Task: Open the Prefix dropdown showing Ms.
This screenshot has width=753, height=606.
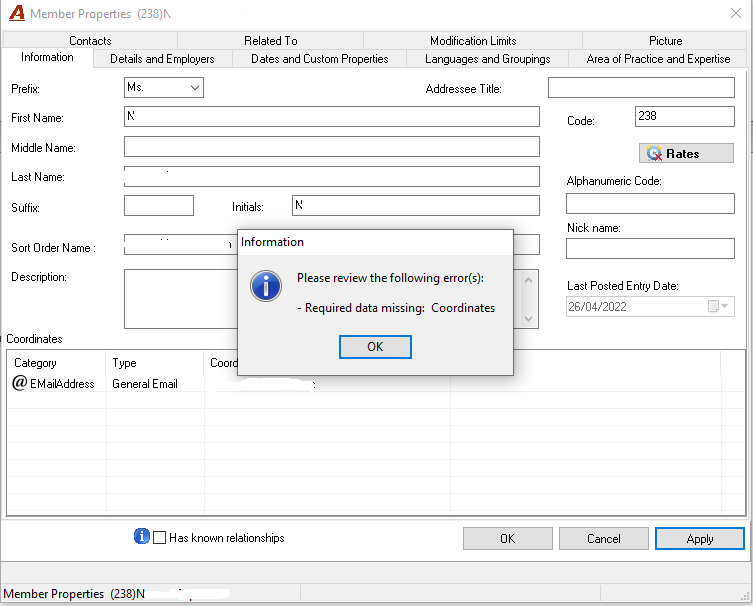Action: pyautogui.click(x=164, y=87)
